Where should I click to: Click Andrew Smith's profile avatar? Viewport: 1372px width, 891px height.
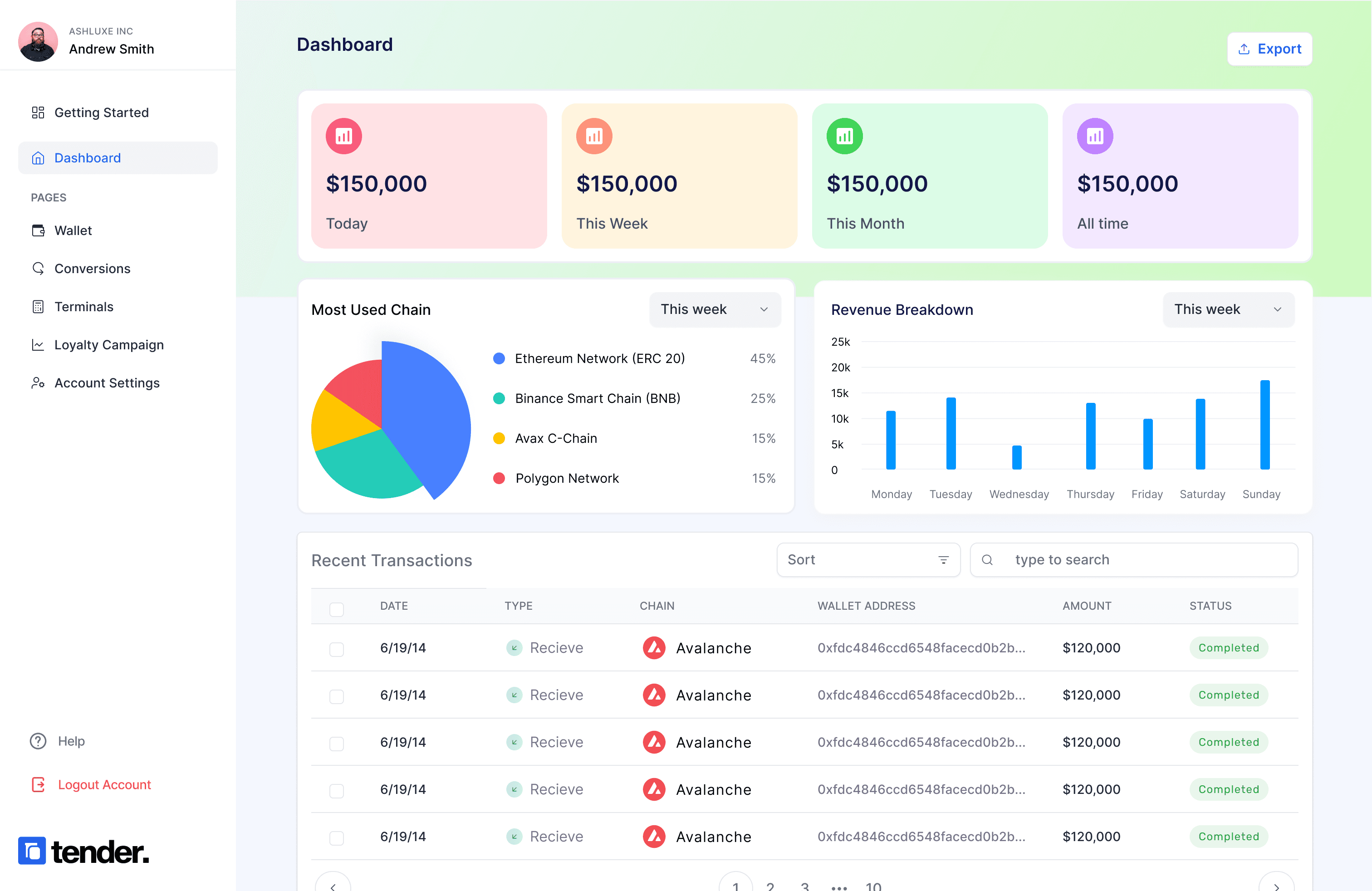pyautogui.click(x=38, y=41)
